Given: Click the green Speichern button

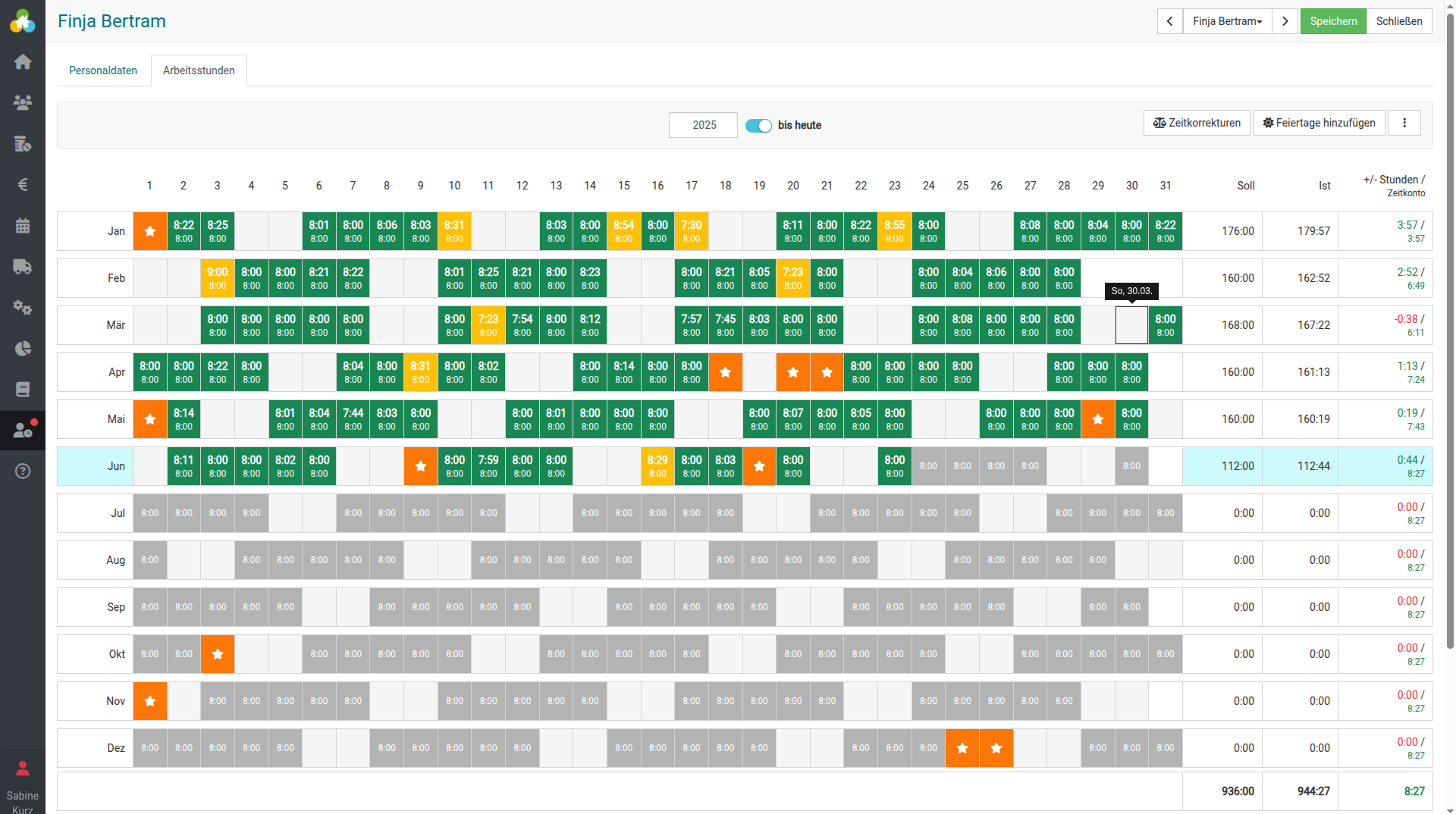Looking at the screenshot, I should coord(1332,21).
